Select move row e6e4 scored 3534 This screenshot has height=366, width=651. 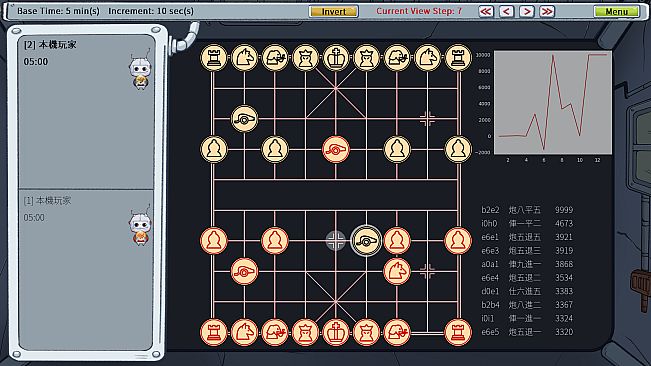tap(527, 278)
